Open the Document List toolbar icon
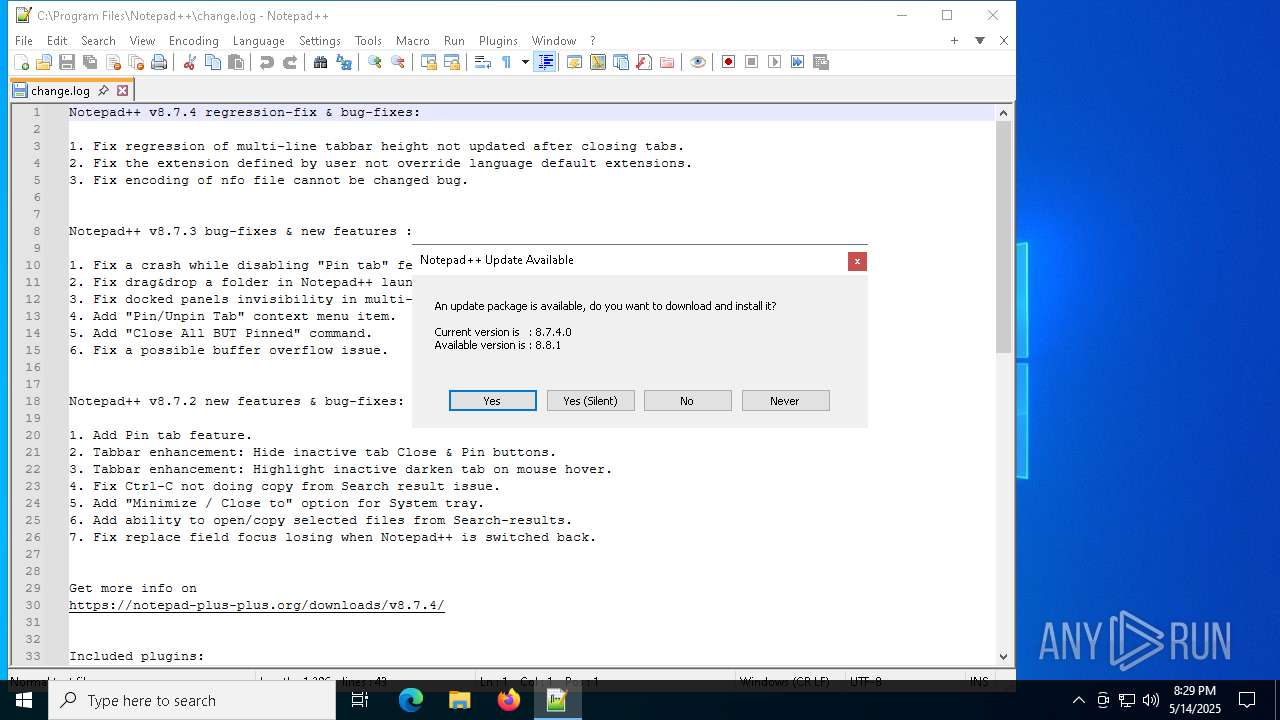This screenshot has width=1280, height=720. pos(621,62)
